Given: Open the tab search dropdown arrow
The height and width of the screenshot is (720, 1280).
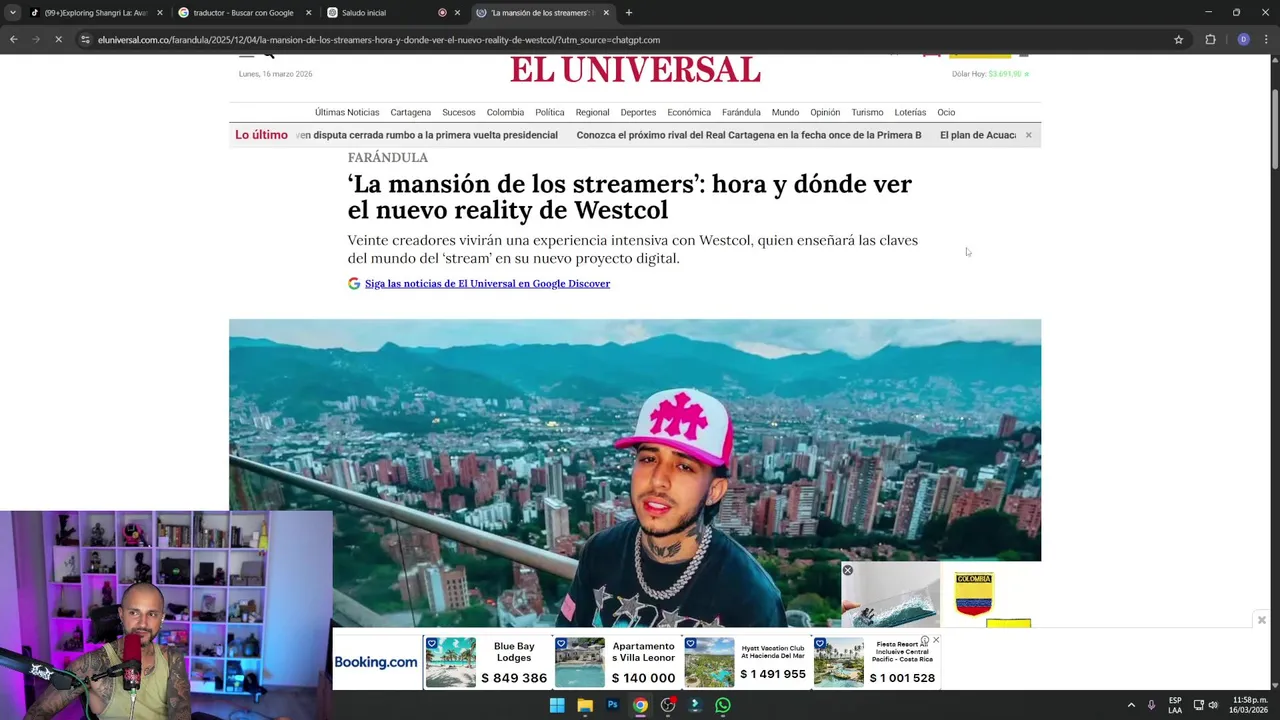Looking at the screenshot, I should point(12,13).
